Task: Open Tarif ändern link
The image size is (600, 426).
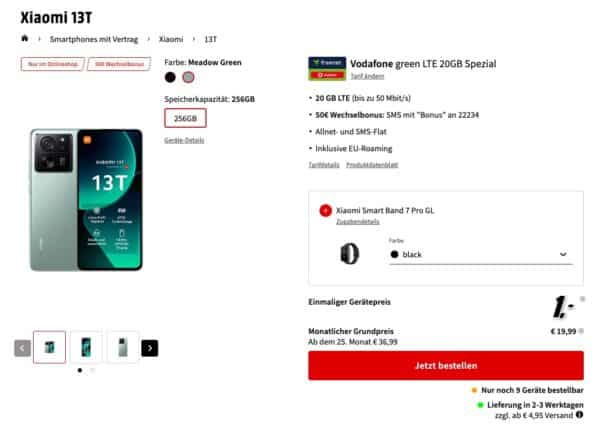Action: (367, 76)
